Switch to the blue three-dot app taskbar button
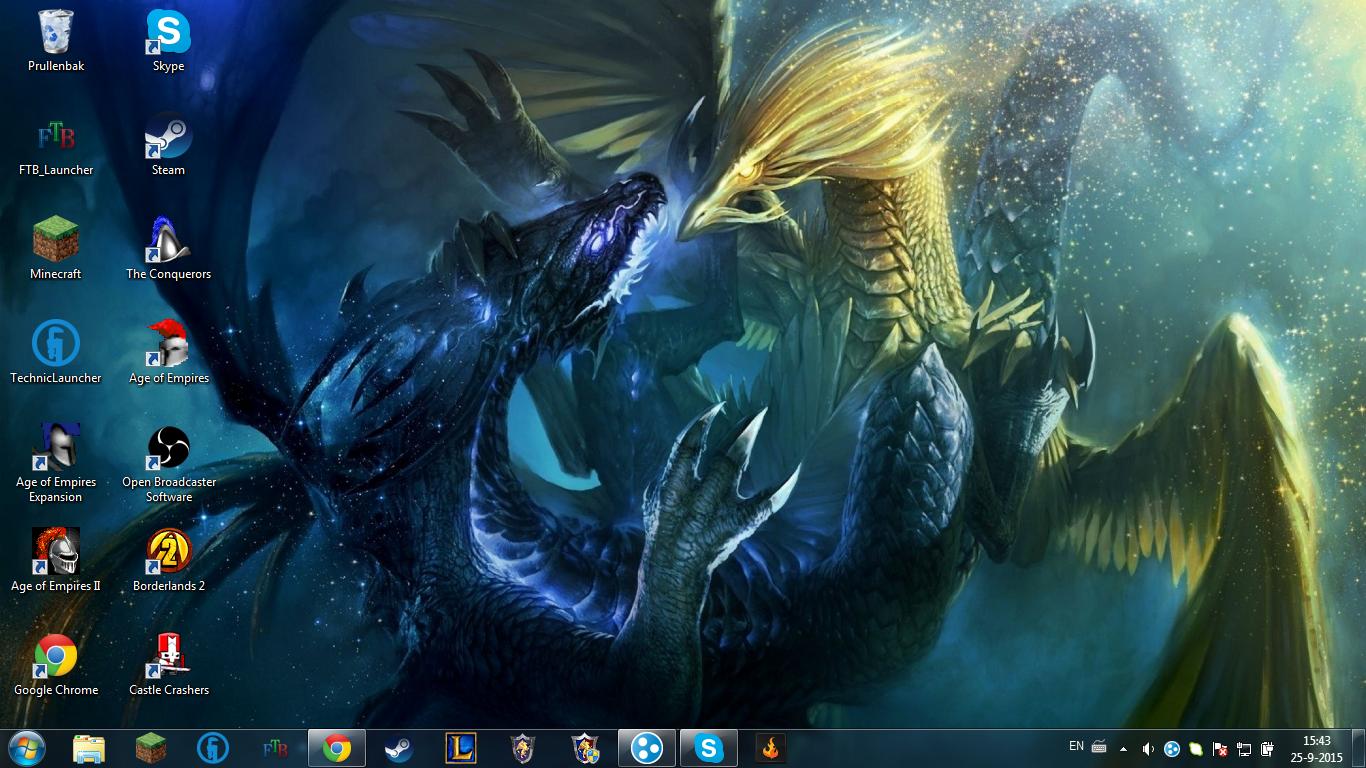The image size is (1366, 768). (x=647, y=748)
